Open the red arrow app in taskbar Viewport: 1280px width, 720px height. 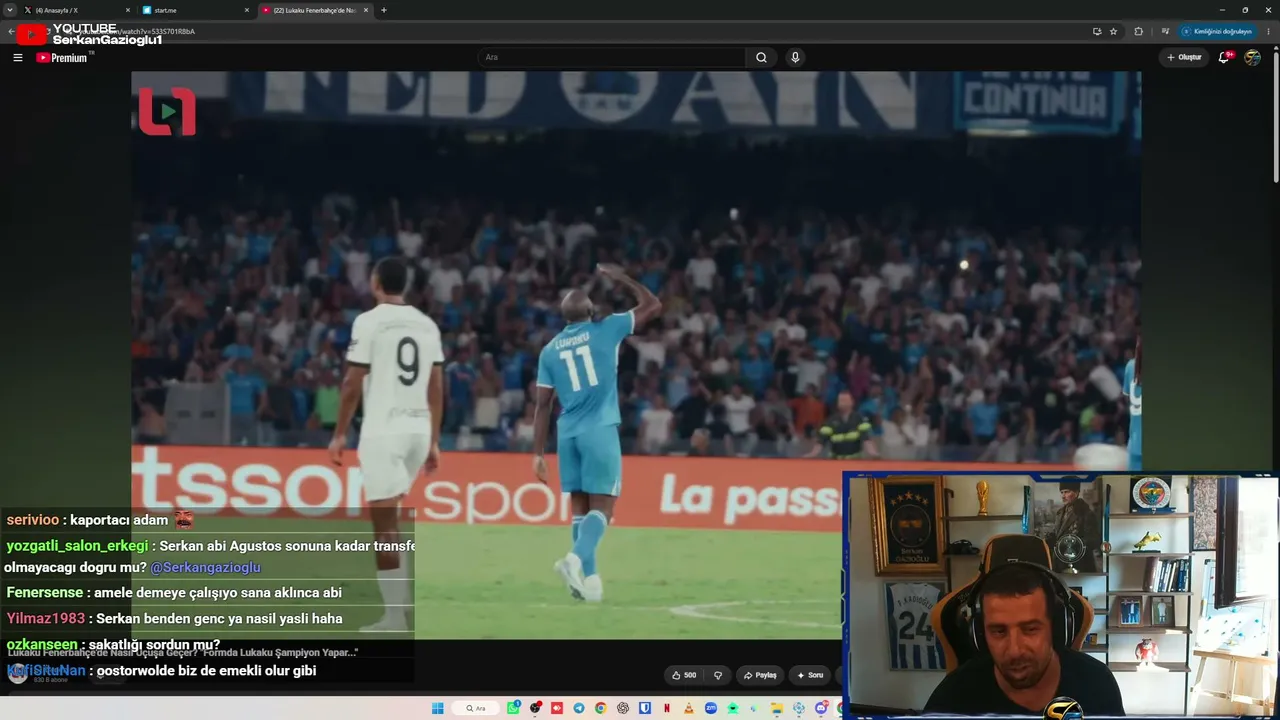[557, 708]
